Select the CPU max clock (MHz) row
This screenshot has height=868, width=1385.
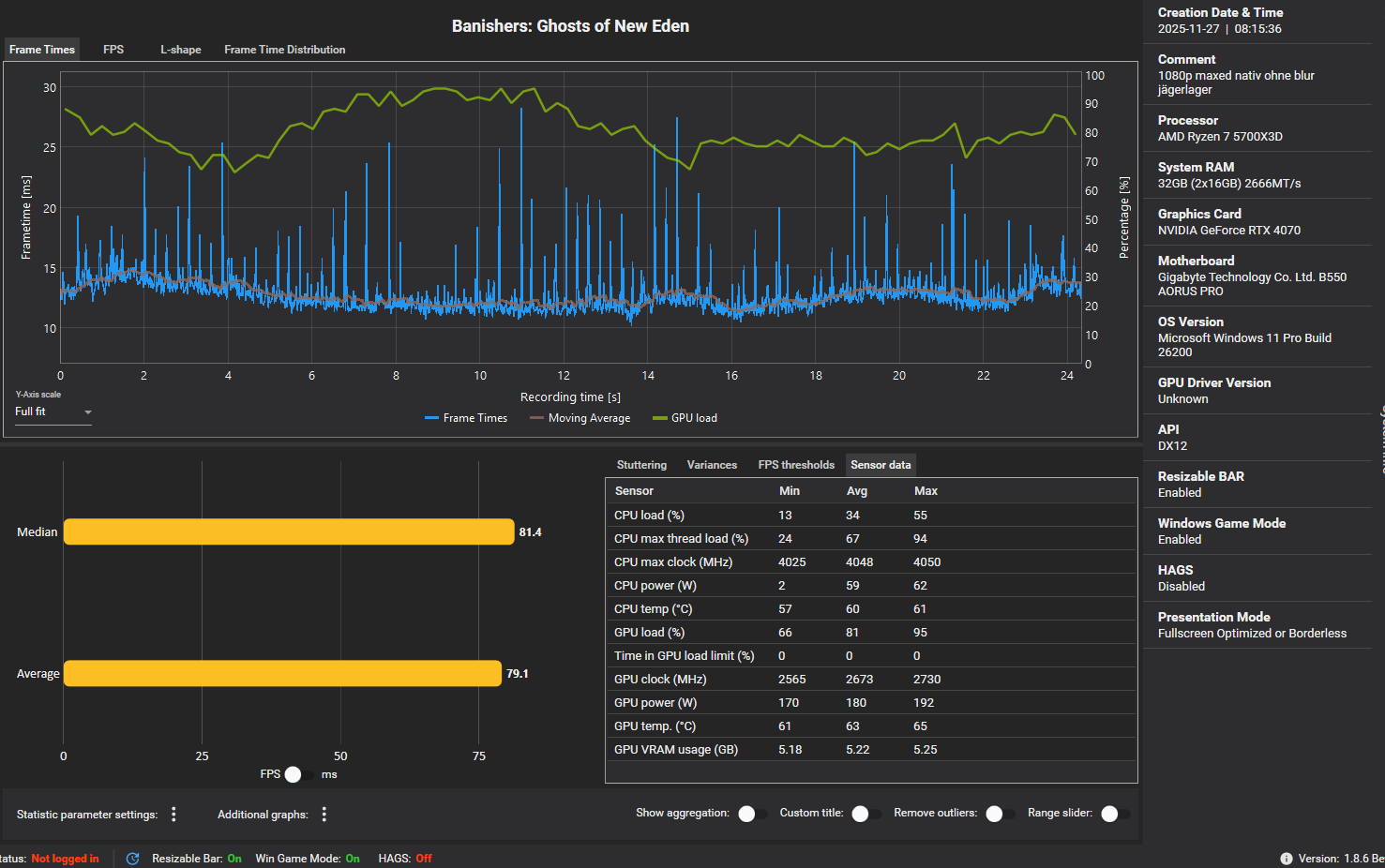(871, 562)
